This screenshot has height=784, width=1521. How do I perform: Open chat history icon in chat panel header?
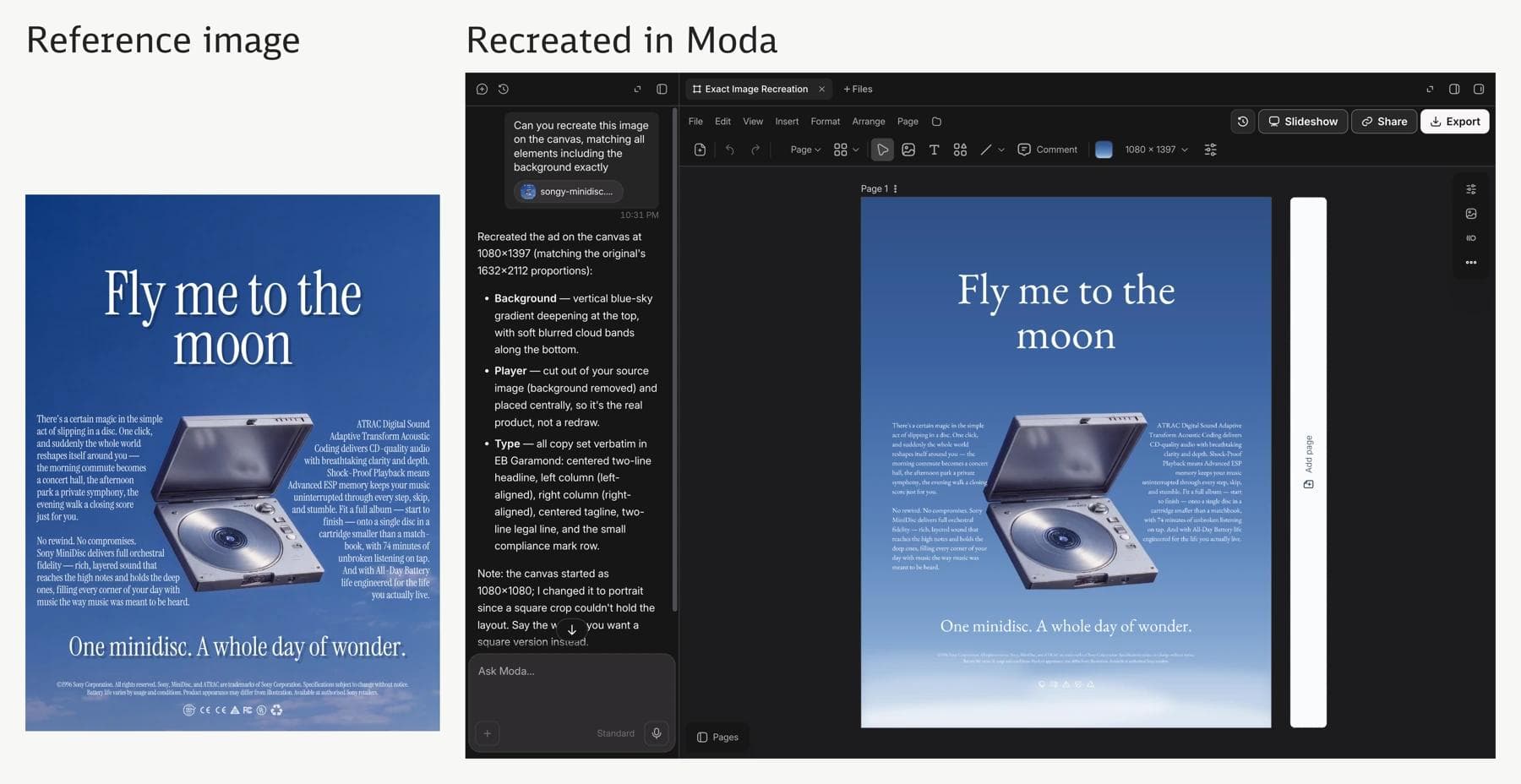tap(504, 89)
